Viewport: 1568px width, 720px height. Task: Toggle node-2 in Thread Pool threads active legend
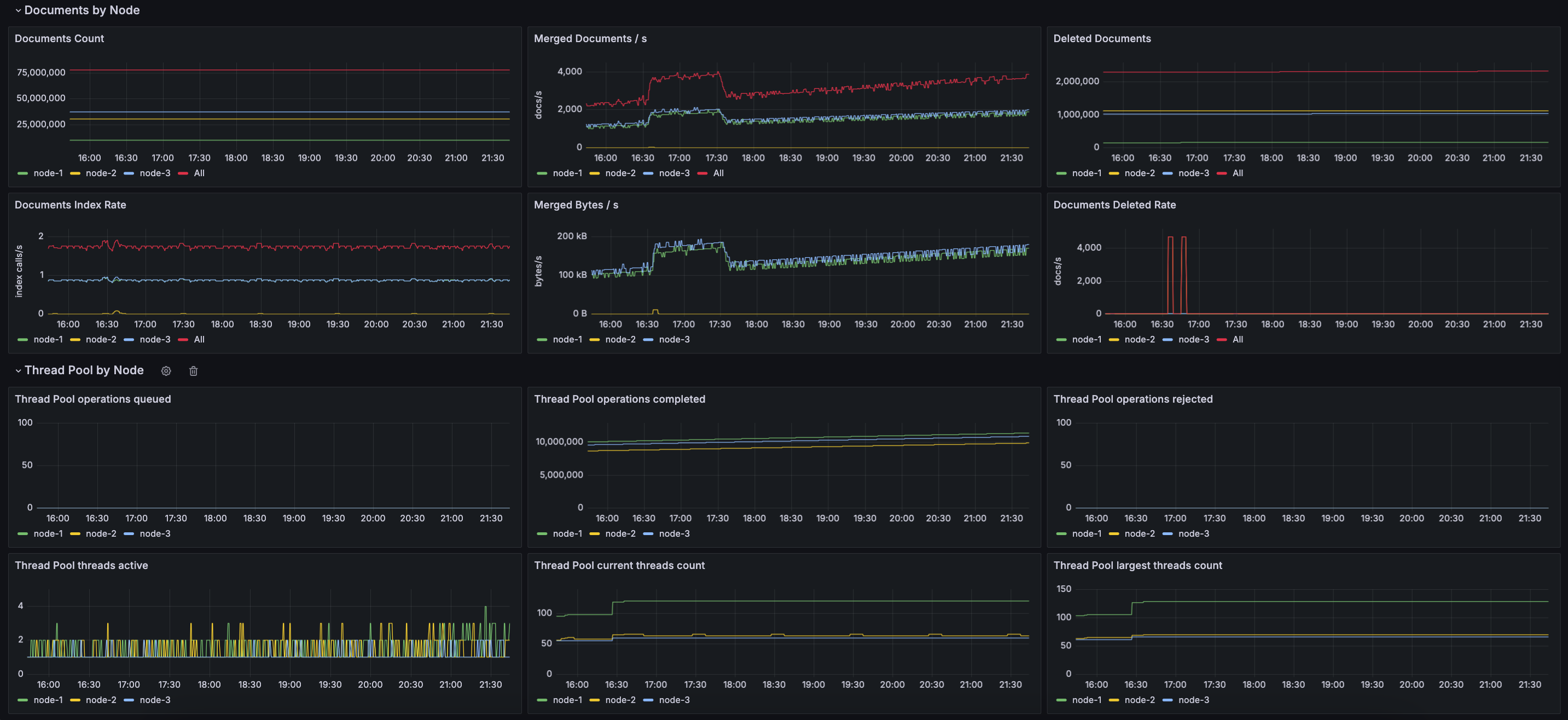101,700
